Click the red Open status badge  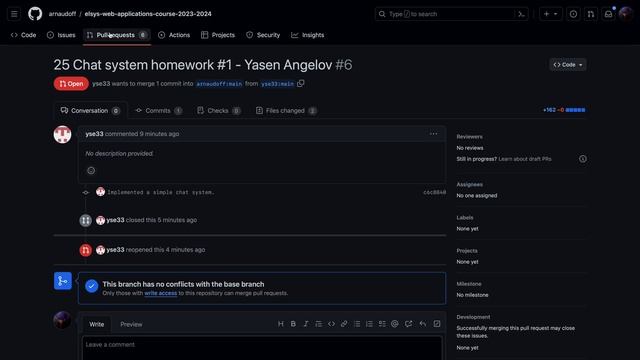pos(71,84)
